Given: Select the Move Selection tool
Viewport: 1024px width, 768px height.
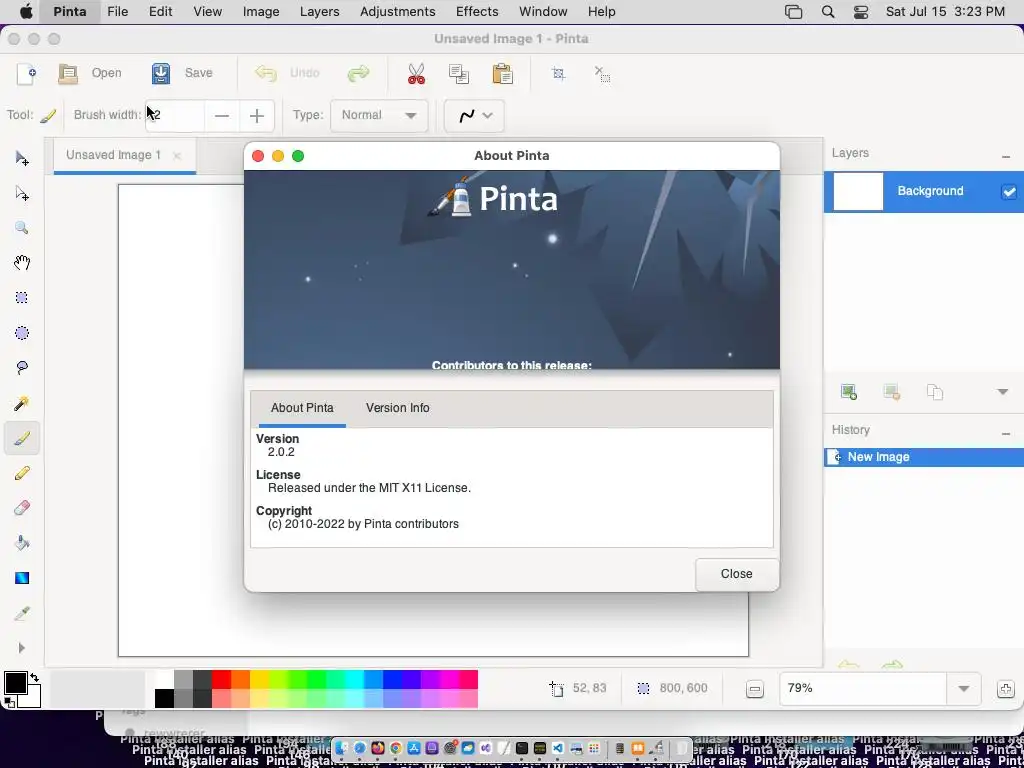Looking at the screenshot, I should [x=22, y=193].
